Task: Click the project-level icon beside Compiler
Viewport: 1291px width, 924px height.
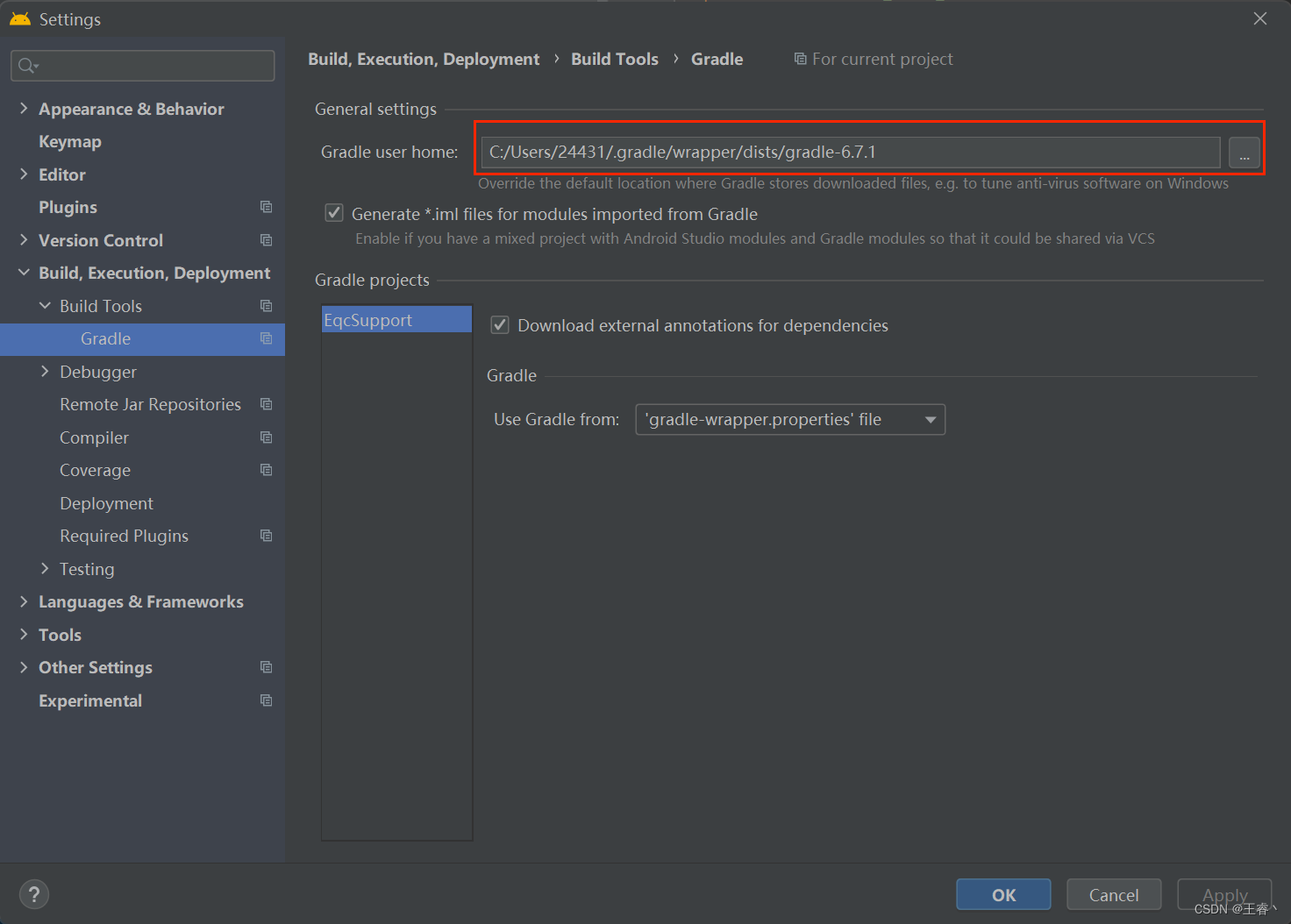Action: 266,437
